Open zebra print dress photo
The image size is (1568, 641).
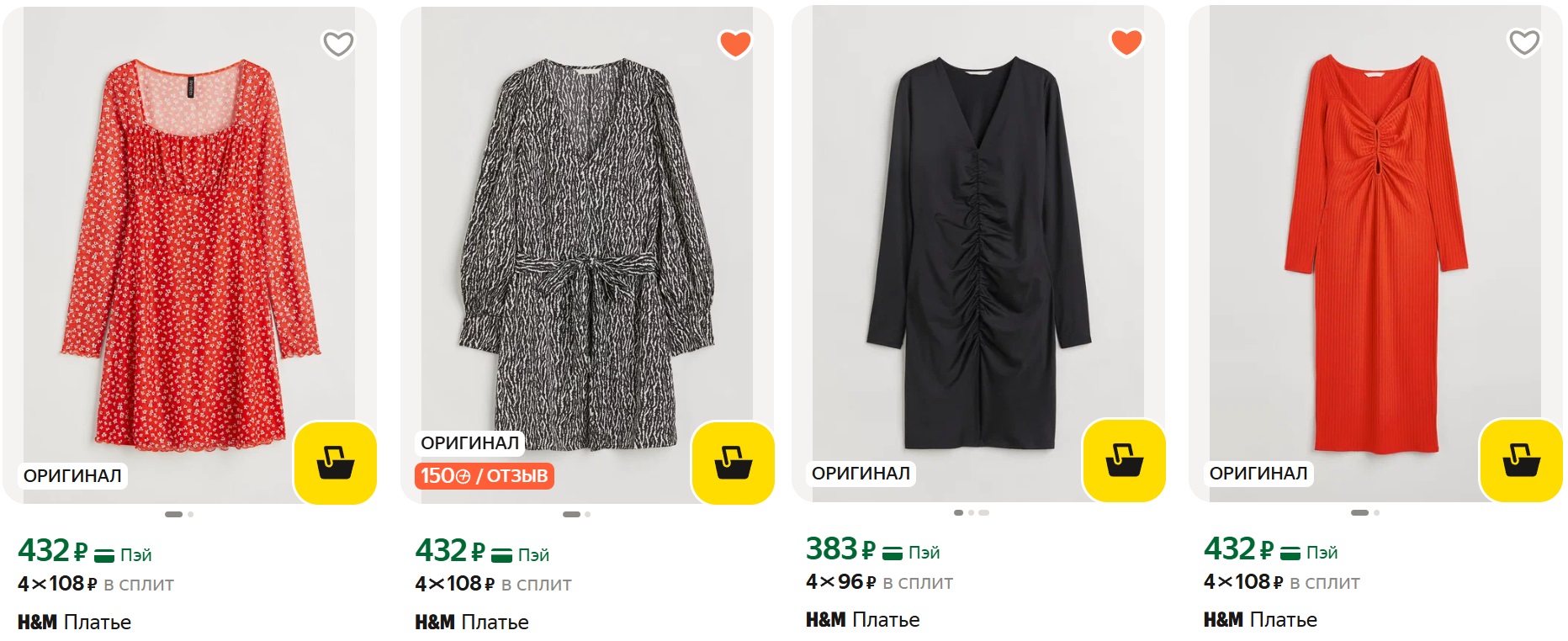[x=586, y=252]
